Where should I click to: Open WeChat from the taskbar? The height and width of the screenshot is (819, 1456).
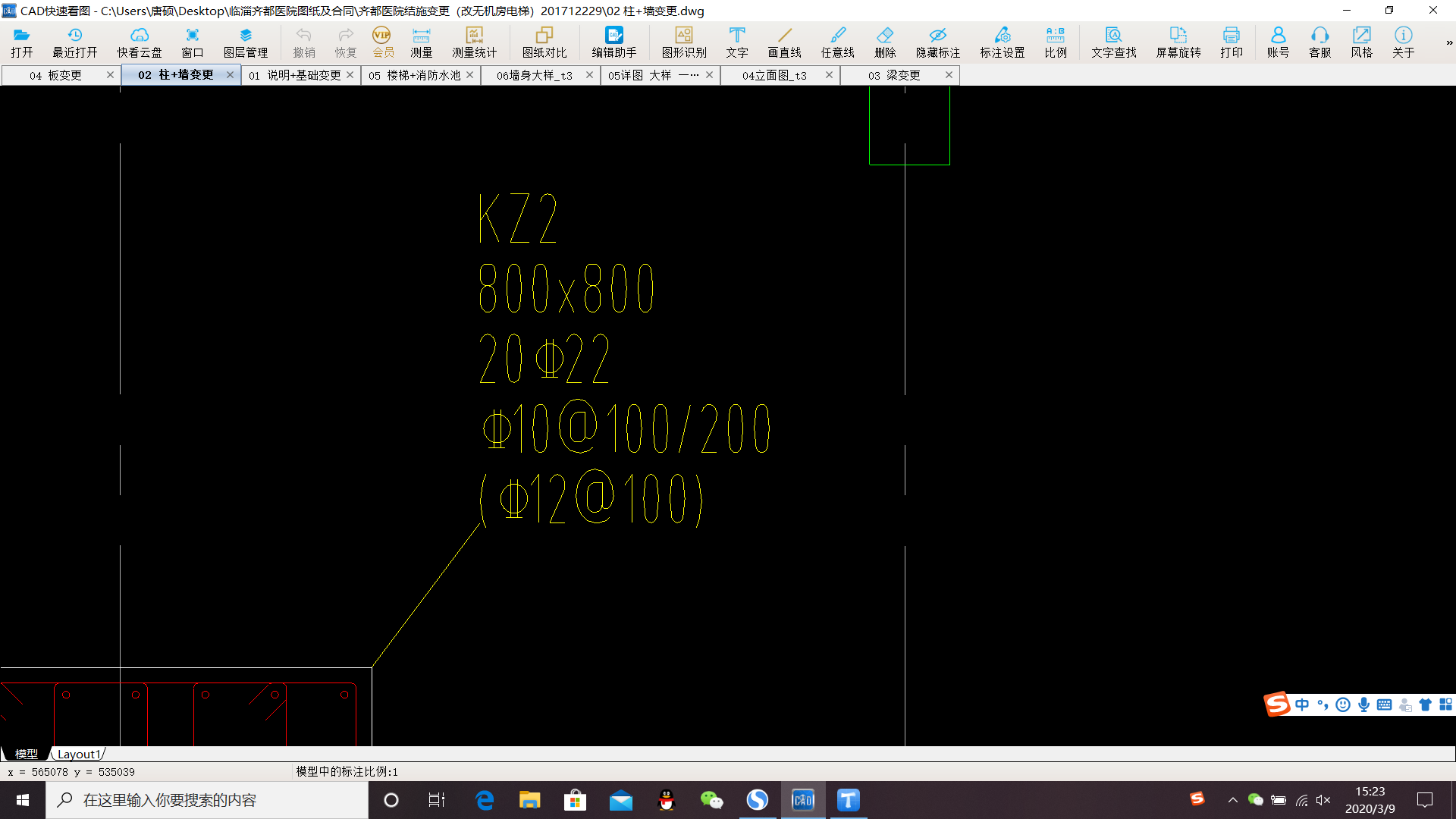711,800
